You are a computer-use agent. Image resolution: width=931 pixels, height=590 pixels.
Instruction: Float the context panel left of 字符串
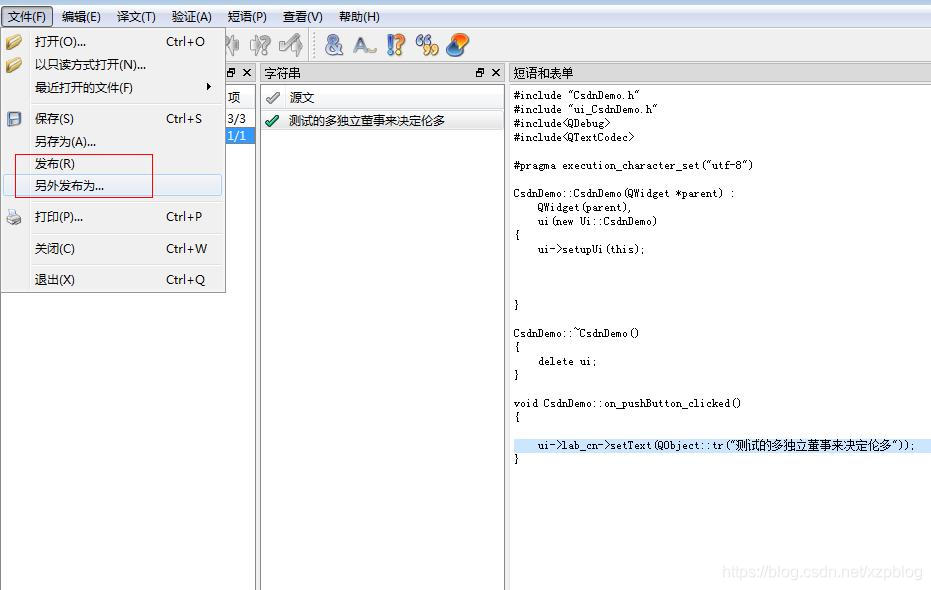point(232,72)
